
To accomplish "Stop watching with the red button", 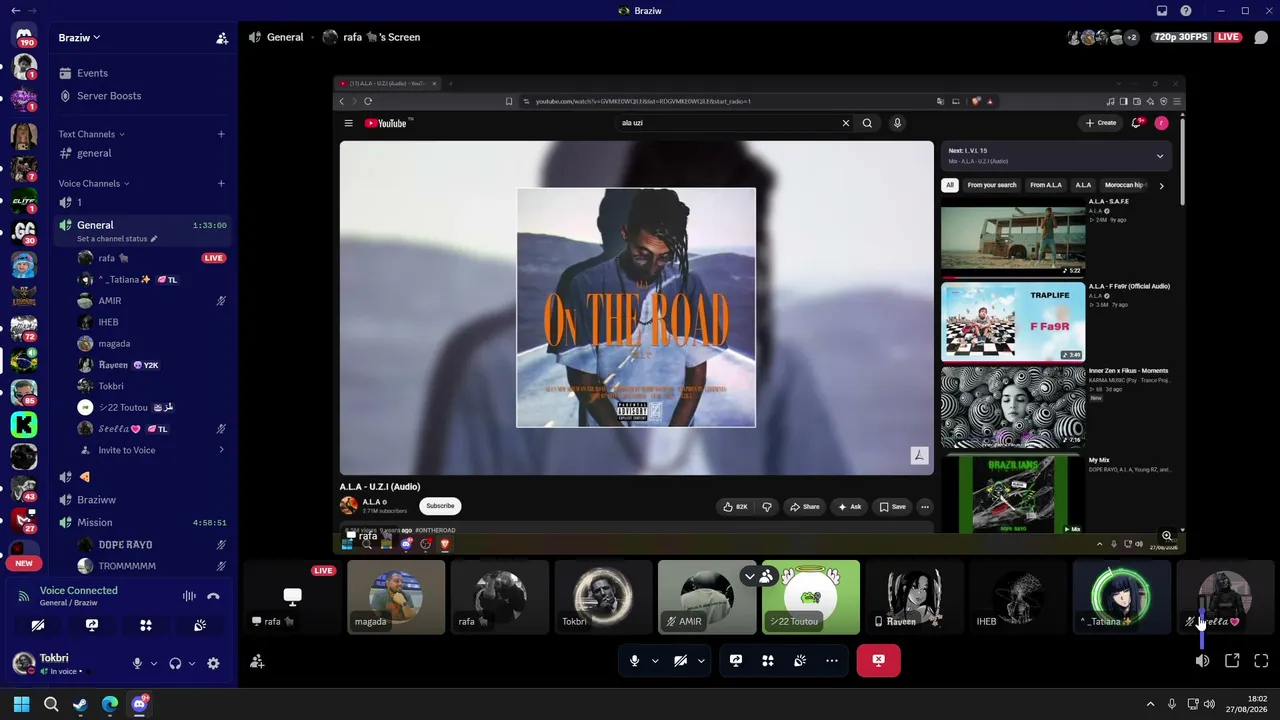I will pyautogui.click(x=878, y=660).
